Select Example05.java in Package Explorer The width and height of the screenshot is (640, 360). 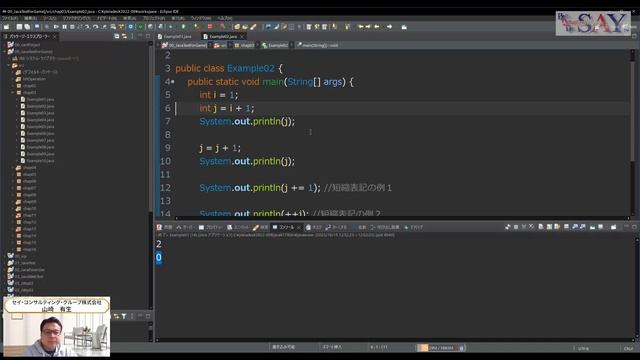[40, 127]
